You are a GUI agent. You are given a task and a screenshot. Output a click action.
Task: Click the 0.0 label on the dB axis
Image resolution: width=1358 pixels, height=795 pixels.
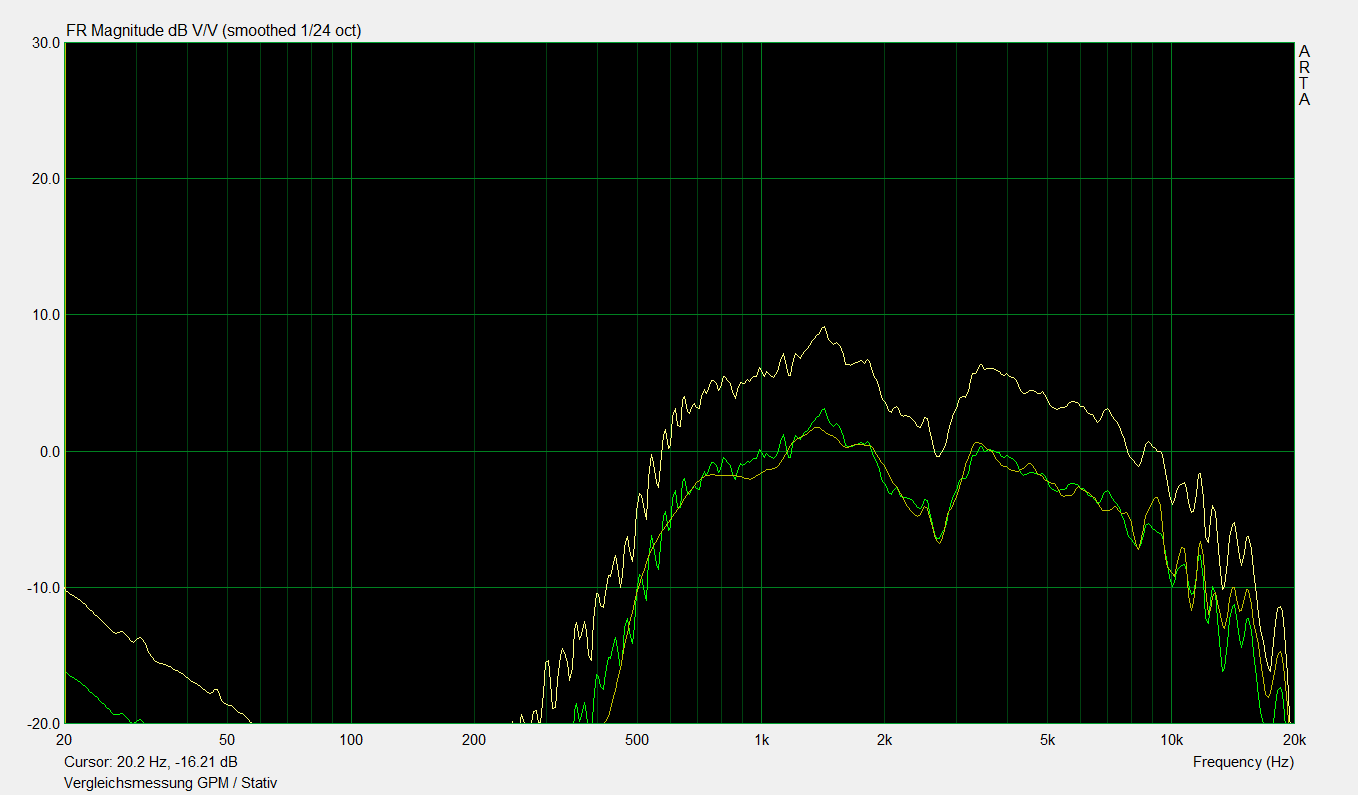[x=45, y=451]
